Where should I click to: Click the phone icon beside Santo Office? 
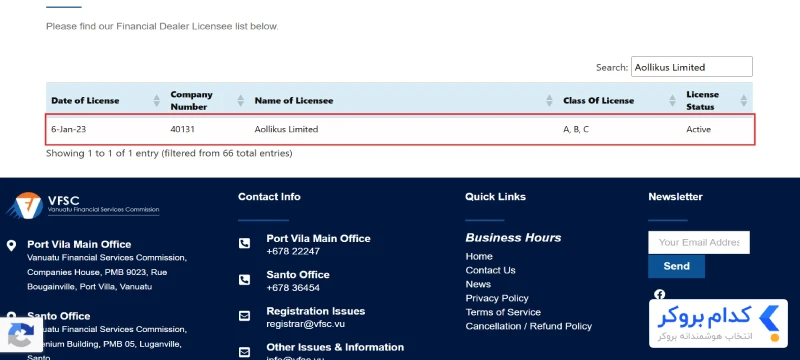click(244, 279)
